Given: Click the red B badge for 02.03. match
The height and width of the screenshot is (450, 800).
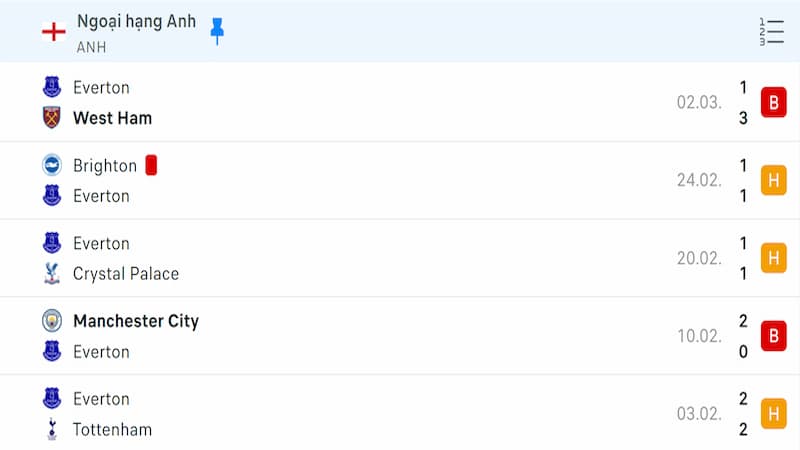Looking at the screenshot, I should point(773,103).
